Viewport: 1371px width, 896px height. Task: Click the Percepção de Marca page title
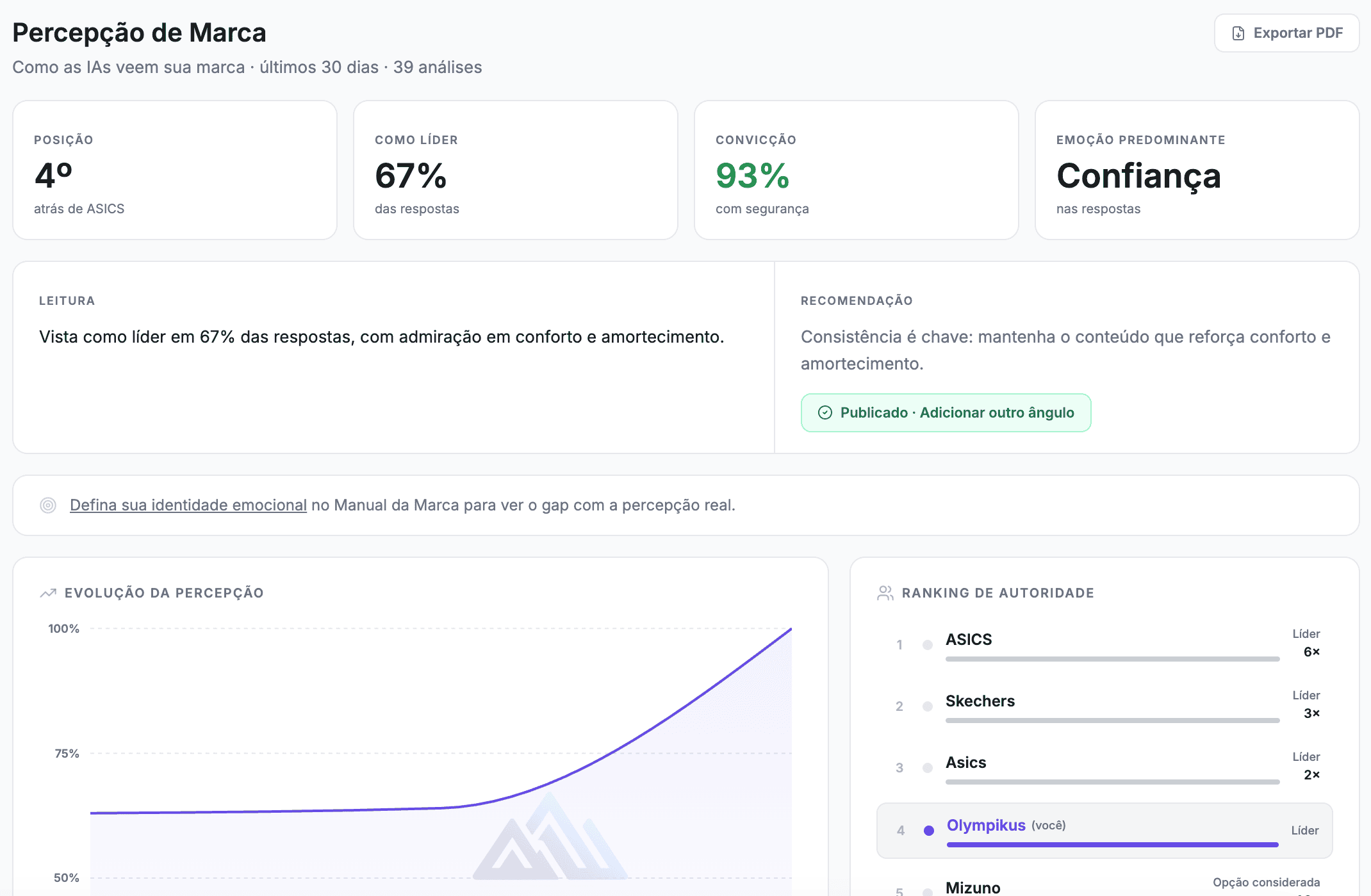(x=139, y=33)
